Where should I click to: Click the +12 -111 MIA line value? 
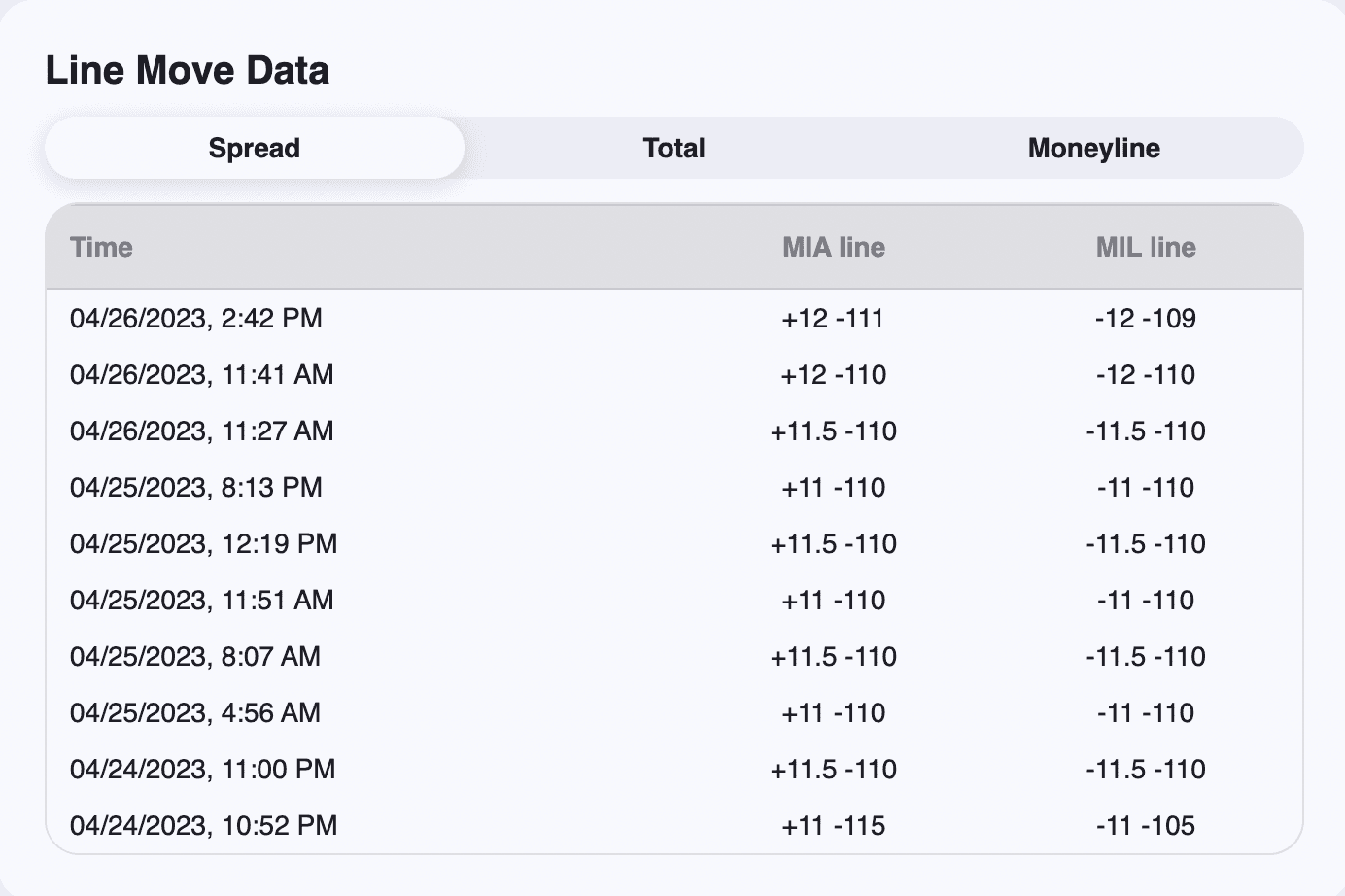tap(833, 319)
